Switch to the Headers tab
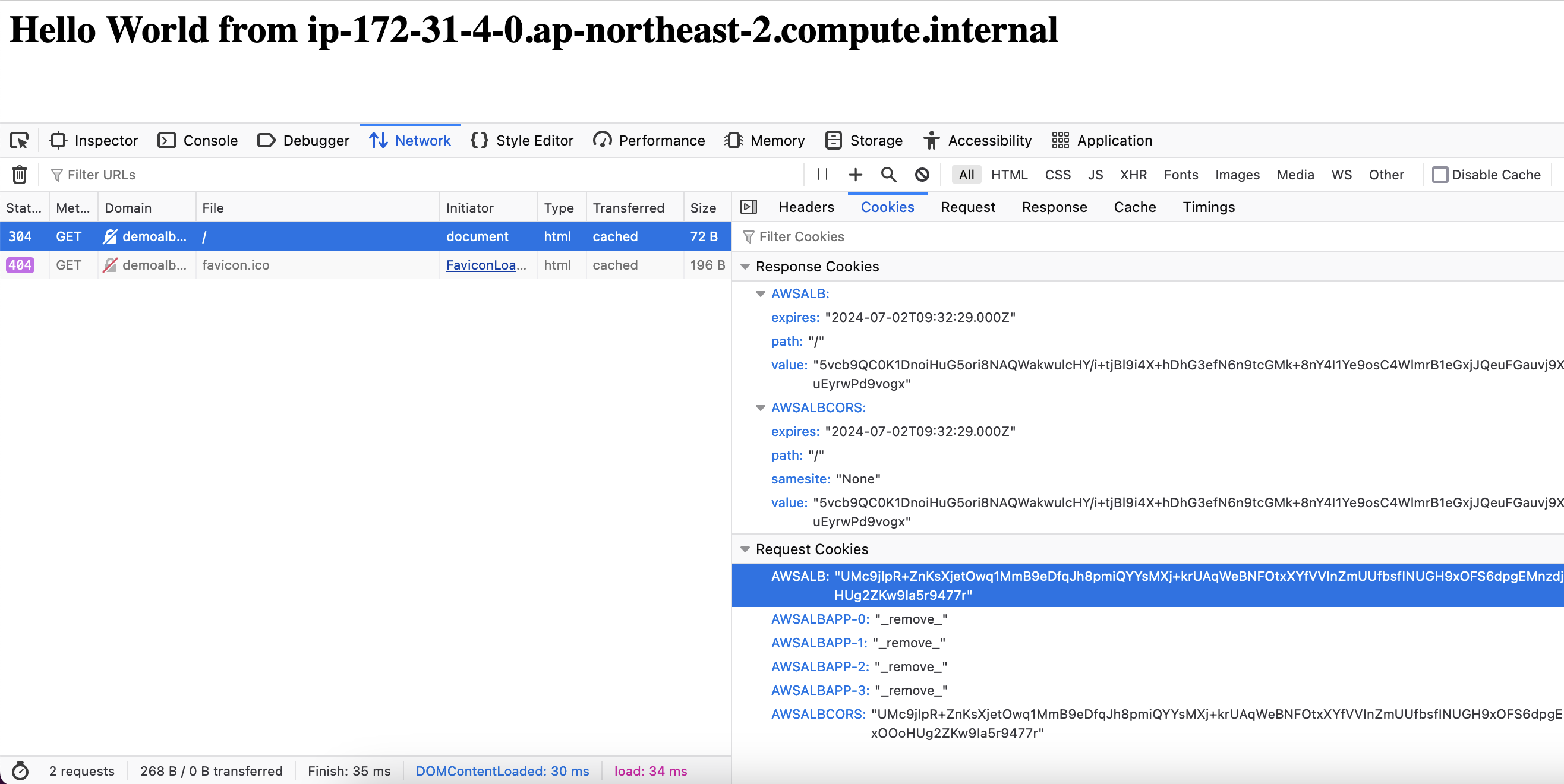1564x784 pixels. 806,207
